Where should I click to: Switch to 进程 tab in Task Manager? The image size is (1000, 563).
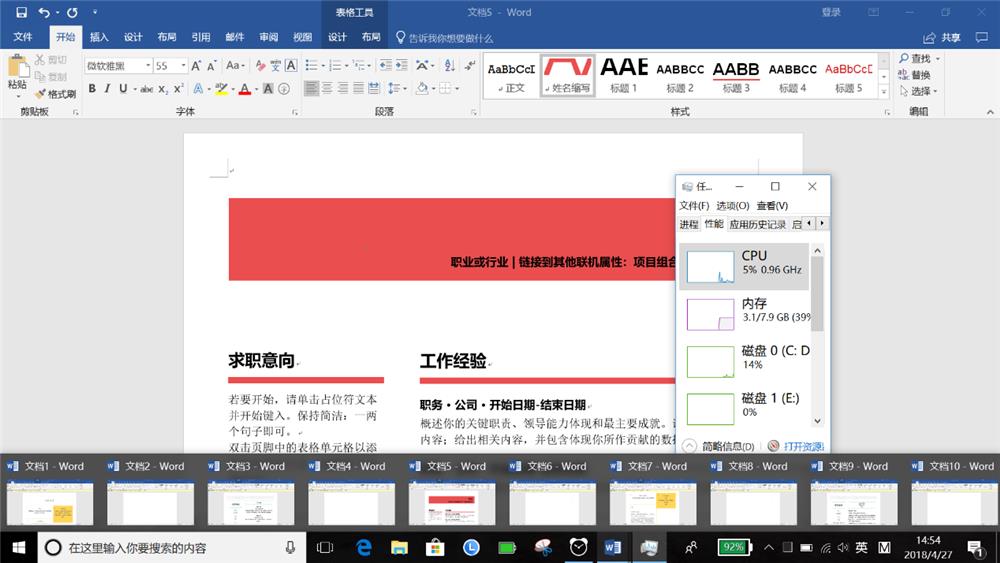[689, 224]
